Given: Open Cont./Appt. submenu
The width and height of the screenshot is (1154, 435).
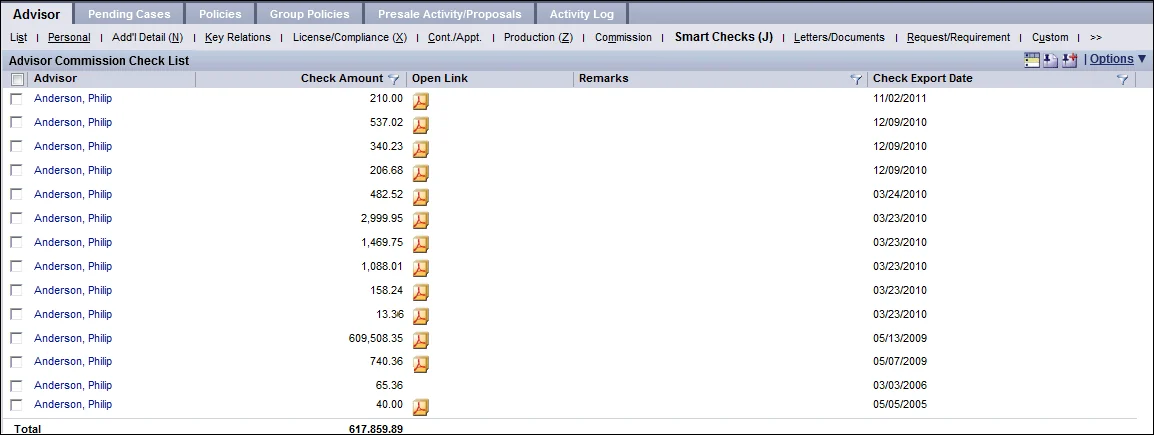Looking at the screenshot, I should coord(455,37).
